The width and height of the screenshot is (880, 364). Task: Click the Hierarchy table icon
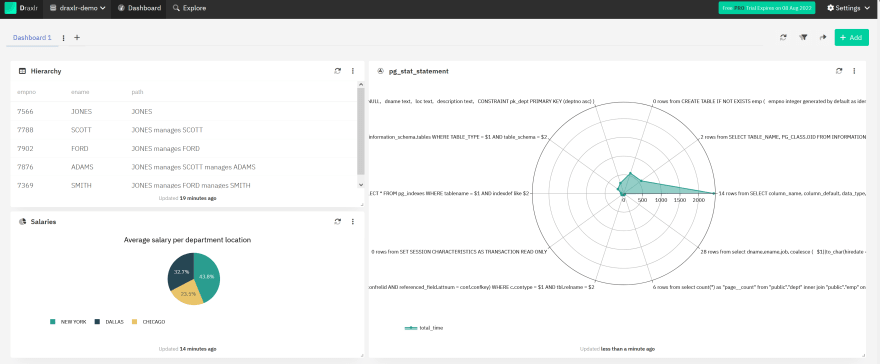[x=22, y=71]
